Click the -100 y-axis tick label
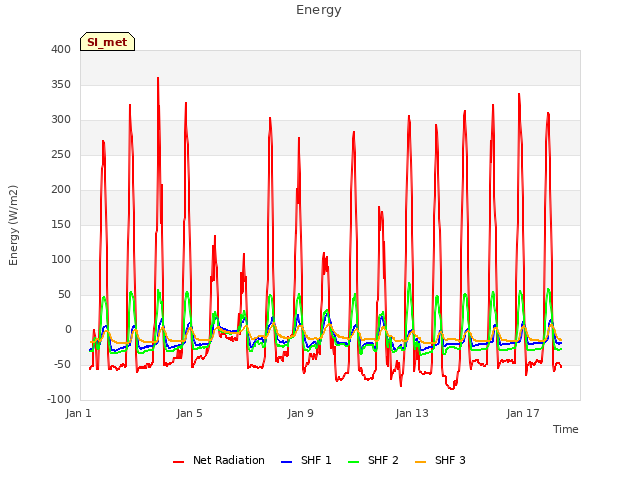The width and height of the screenshot is (640, 480). [59, 400]
